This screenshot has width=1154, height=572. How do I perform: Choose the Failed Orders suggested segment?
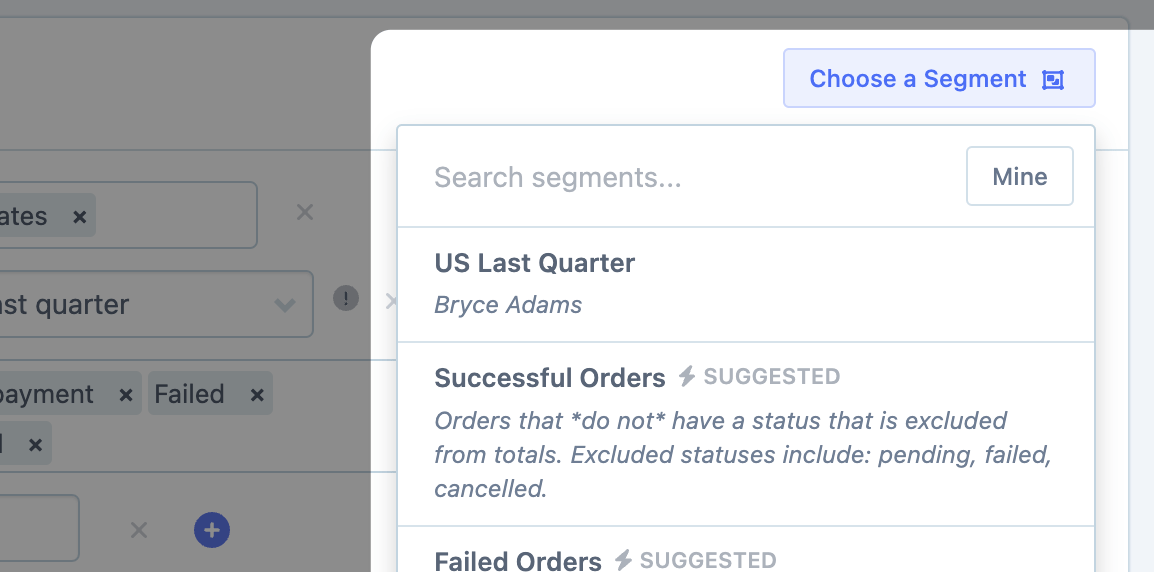point(517,560)
